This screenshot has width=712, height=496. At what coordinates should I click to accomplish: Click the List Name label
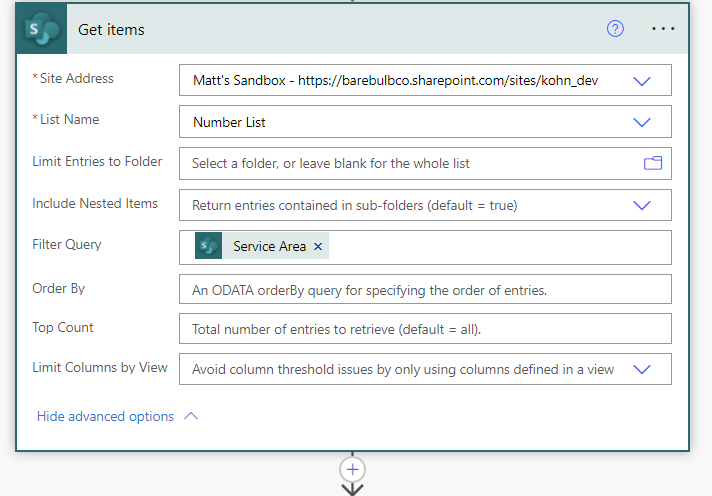pos(69,119)
